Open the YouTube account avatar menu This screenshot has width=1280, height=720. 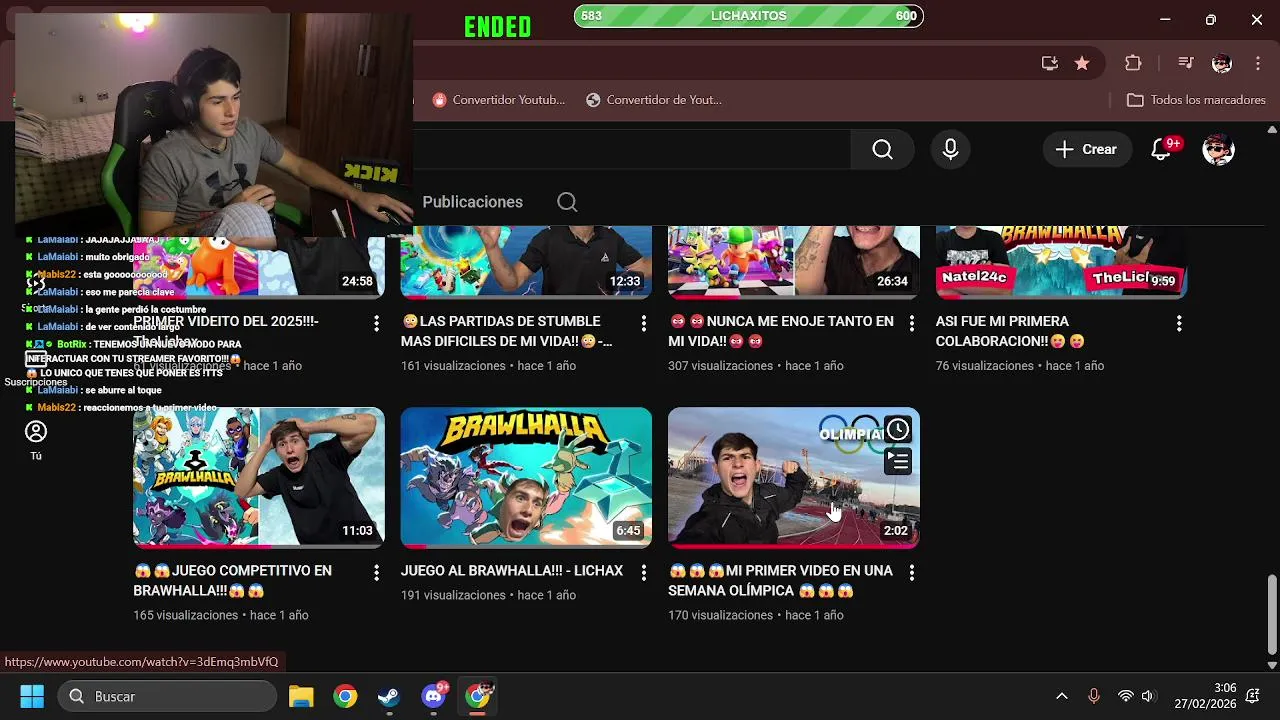coord(1218,149)
